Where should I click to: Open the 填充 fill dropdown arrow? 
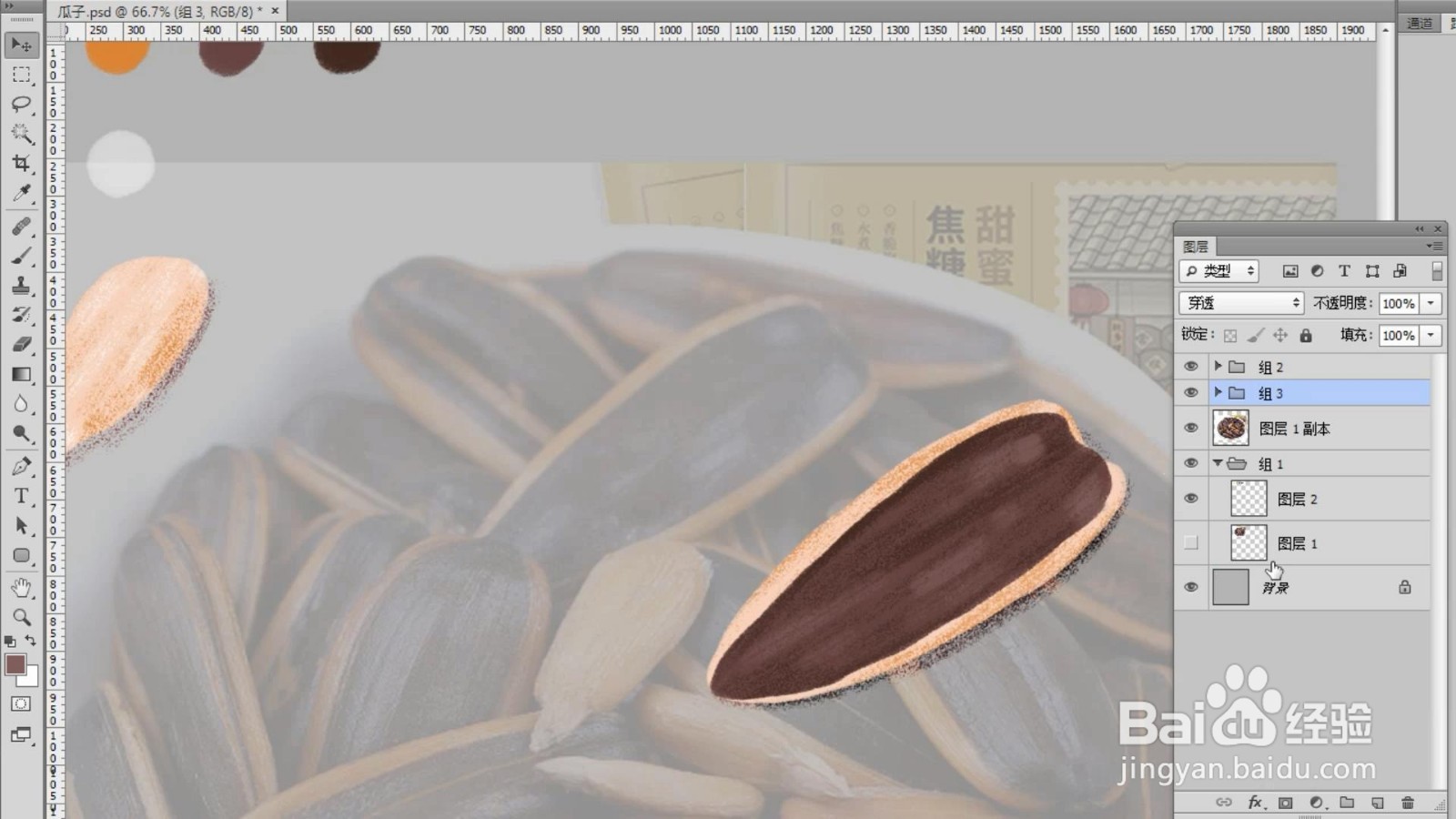click(1431, 335)
